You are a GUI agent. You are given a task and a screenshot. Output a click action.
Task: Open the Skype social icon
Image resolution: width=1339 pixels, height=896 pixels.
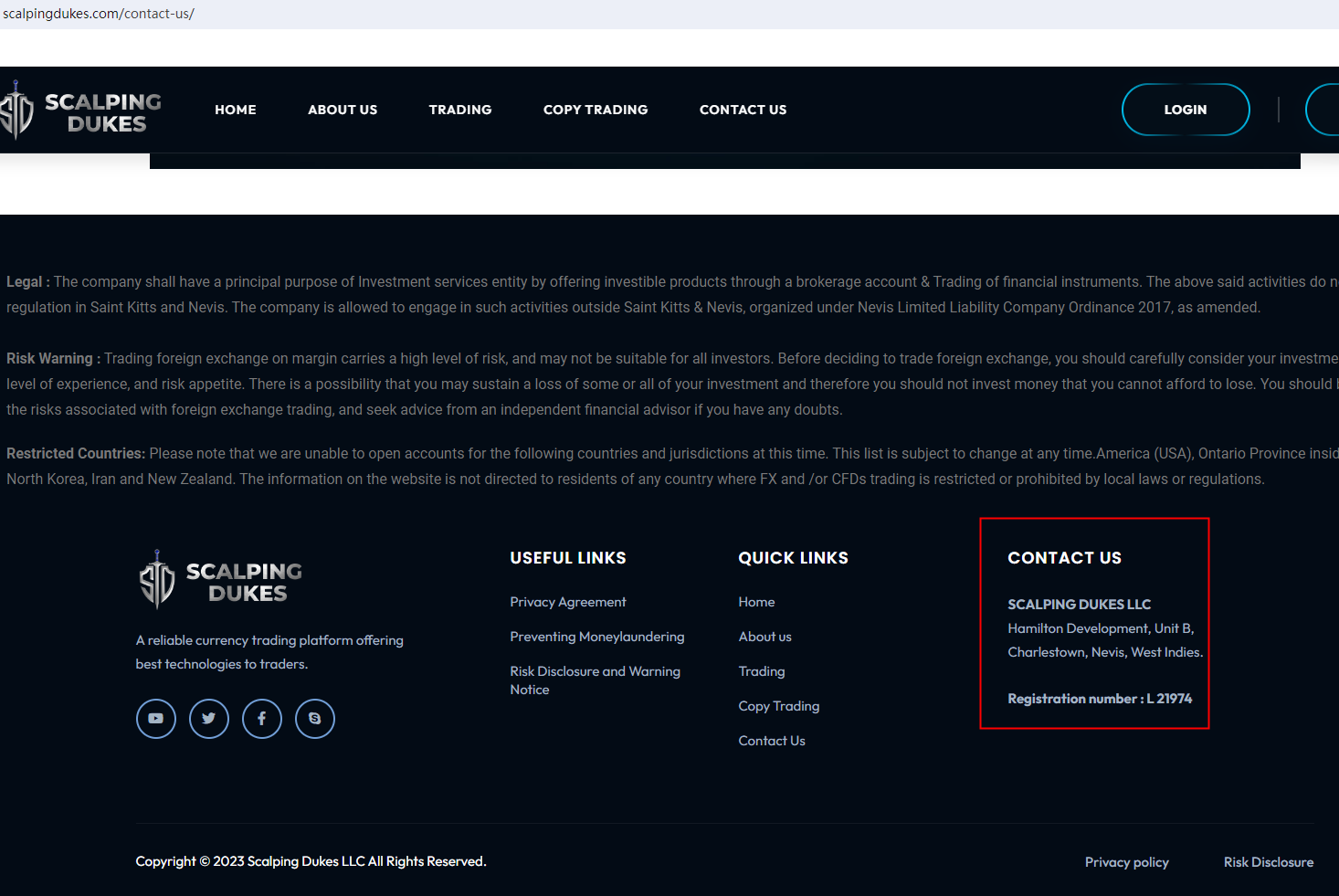(x=315, y=719)
